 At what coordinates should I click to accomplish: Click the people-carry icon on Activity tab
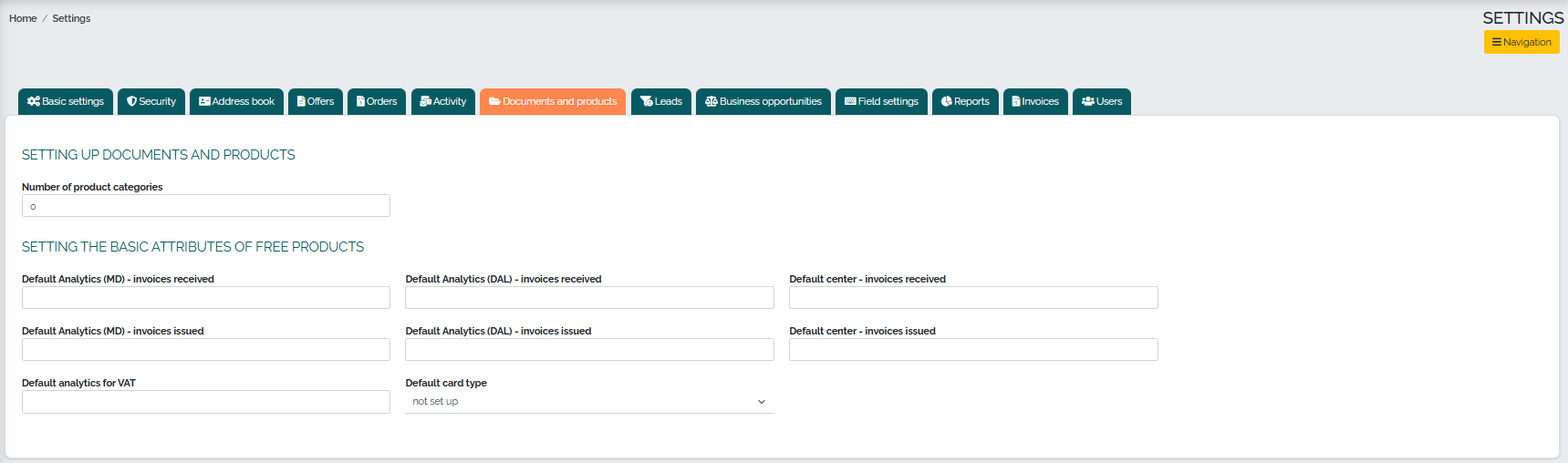coord(426,102)
